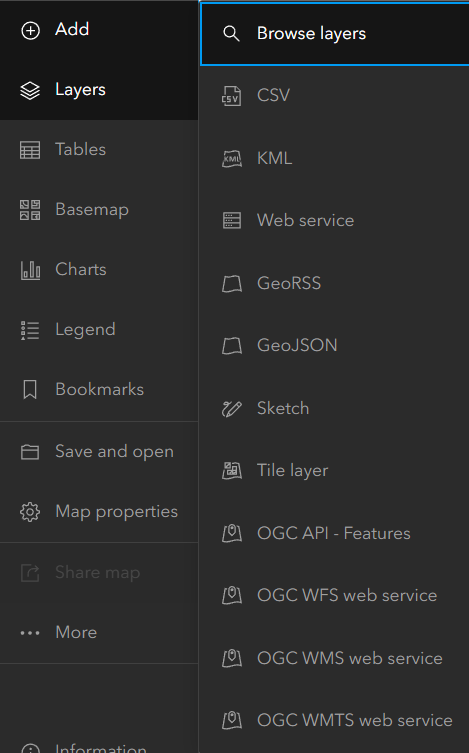Viewport: 469px width, 753px height.
Task: Click the Browse layers search entry
Action: [335, 34]
